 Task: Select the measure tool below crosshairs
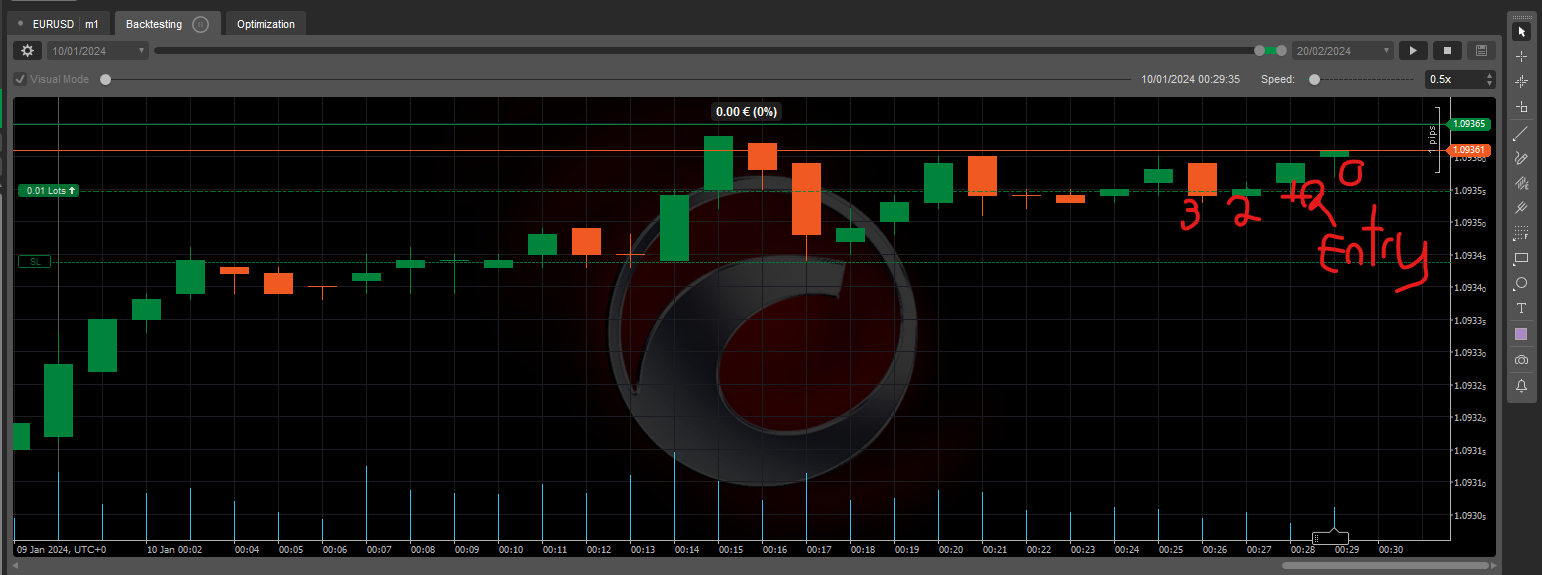point(1521,107)
